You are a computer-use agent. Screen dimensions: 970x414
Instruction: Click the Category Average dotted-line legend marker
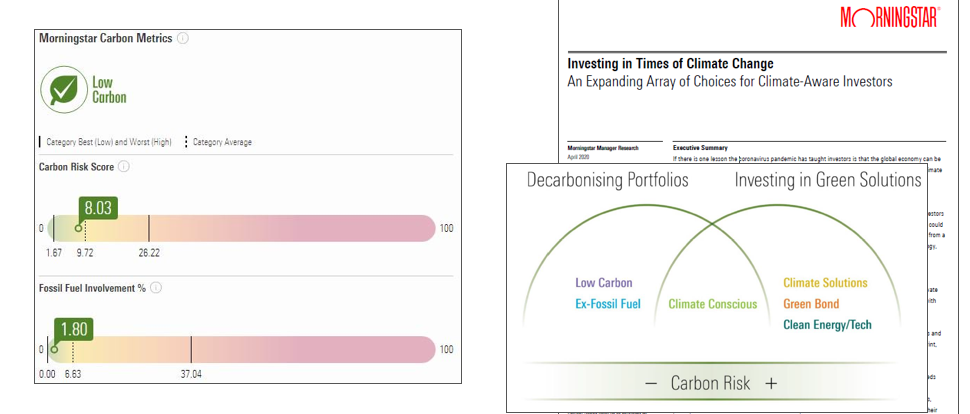pyautogui.click(x=186, y=142)
